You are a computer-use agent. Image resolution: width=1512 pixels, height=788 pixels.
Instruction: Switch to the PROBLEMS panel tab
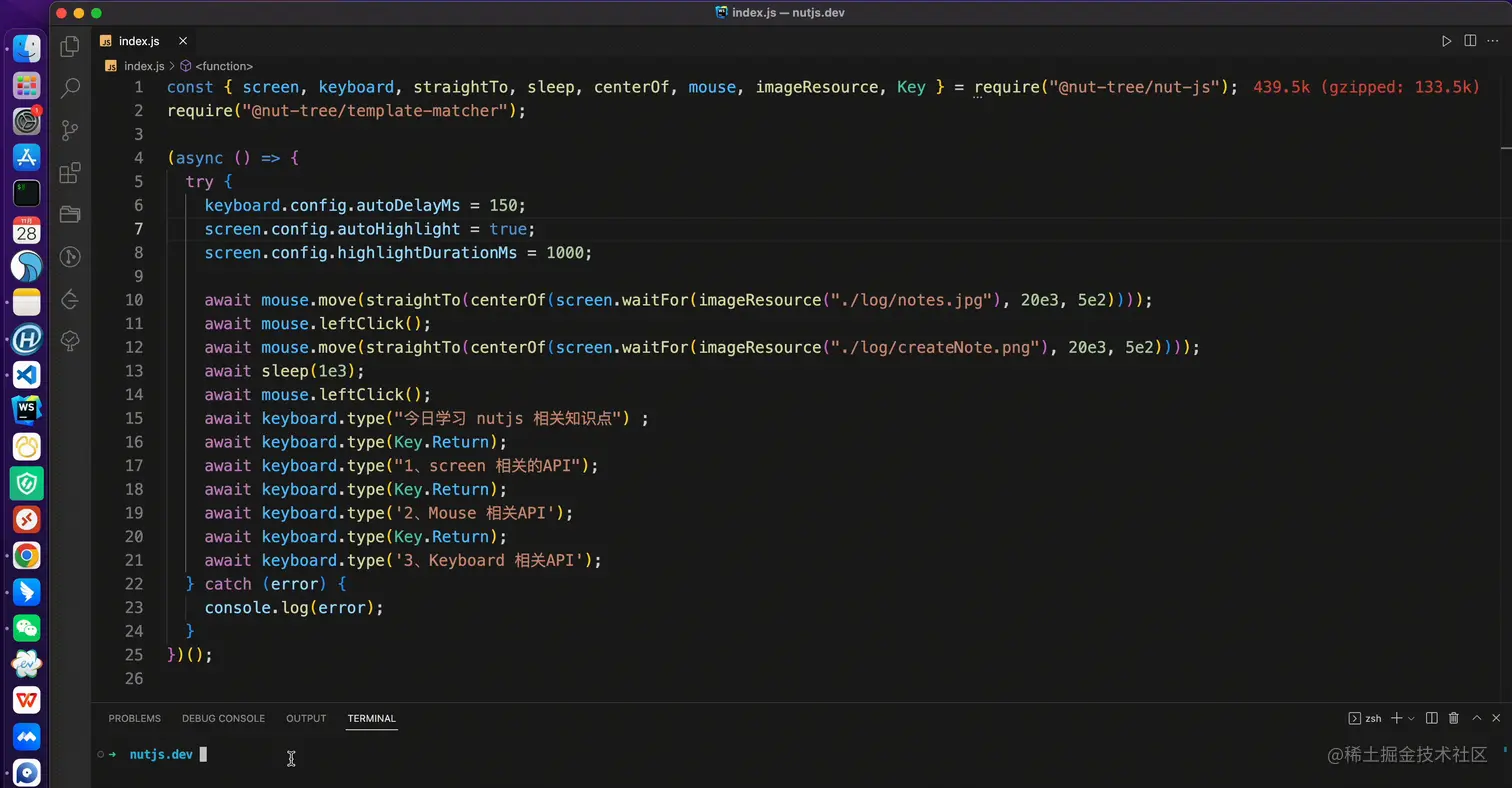[x=135, y=718]
